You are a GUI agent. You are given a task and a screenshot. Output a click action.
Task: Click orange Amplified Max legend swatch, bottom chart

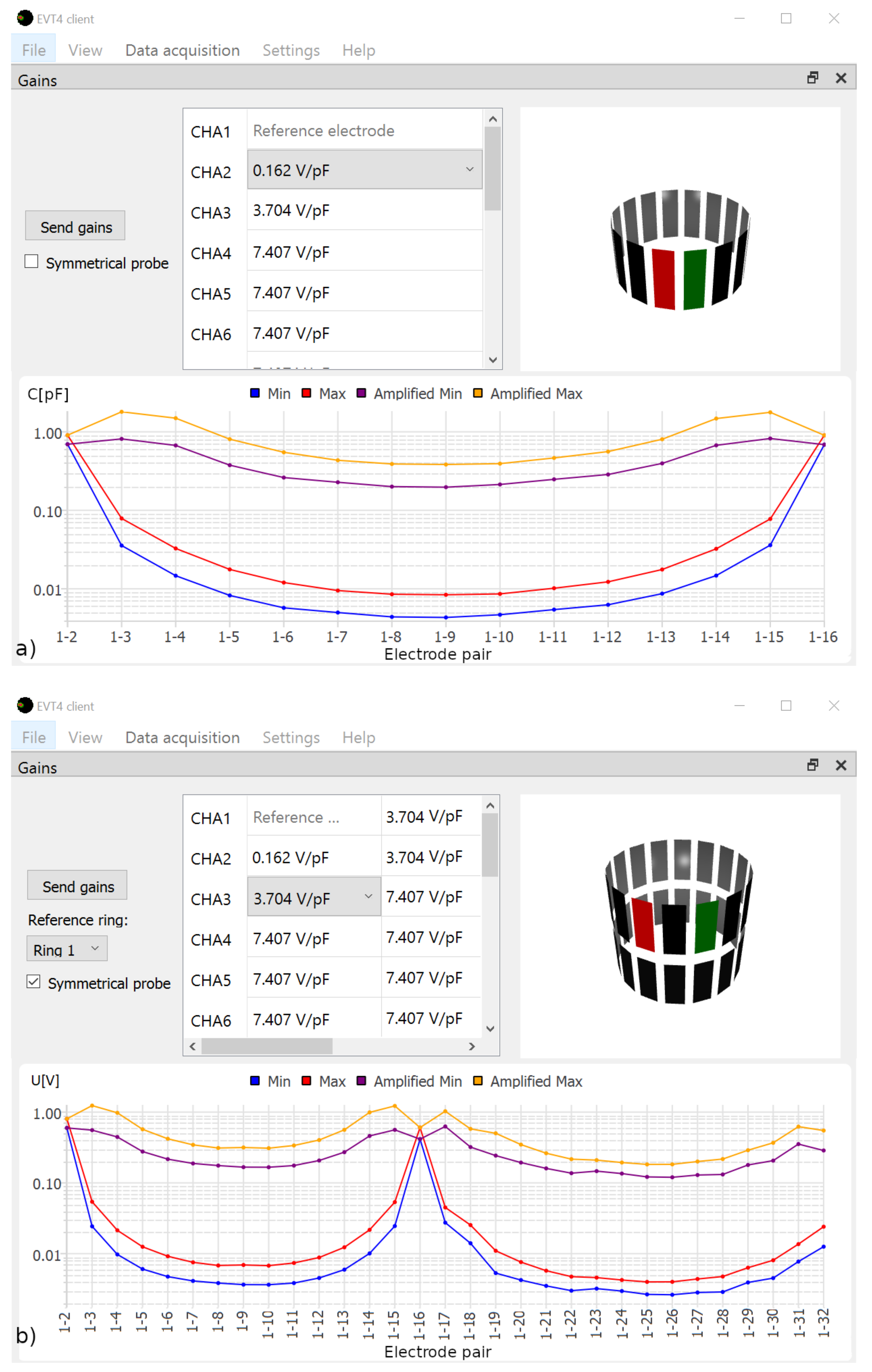pyautogui.click(x=478, y=1081)
